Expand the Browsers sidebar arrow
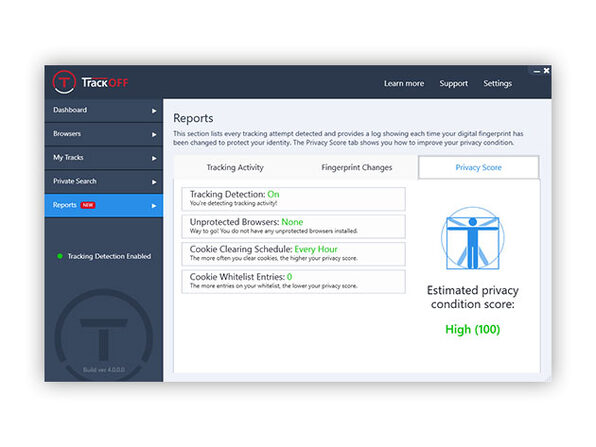 coord(154,135)
